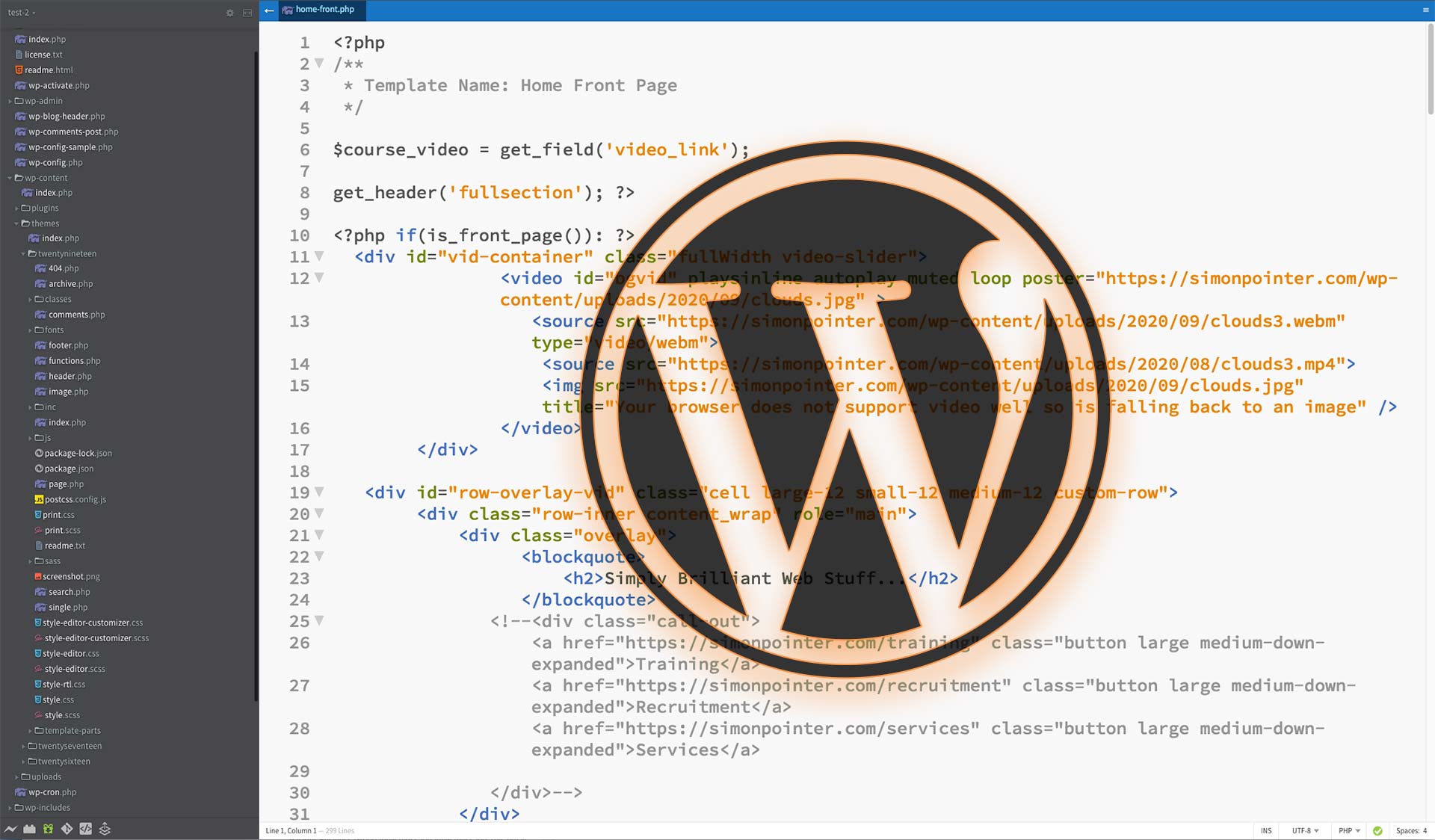Image resolution: width=1435 pixels, height=840 pixels.
Task: Click the editor vertical scrollbar thumb
Action: (x=1431, y=69)
